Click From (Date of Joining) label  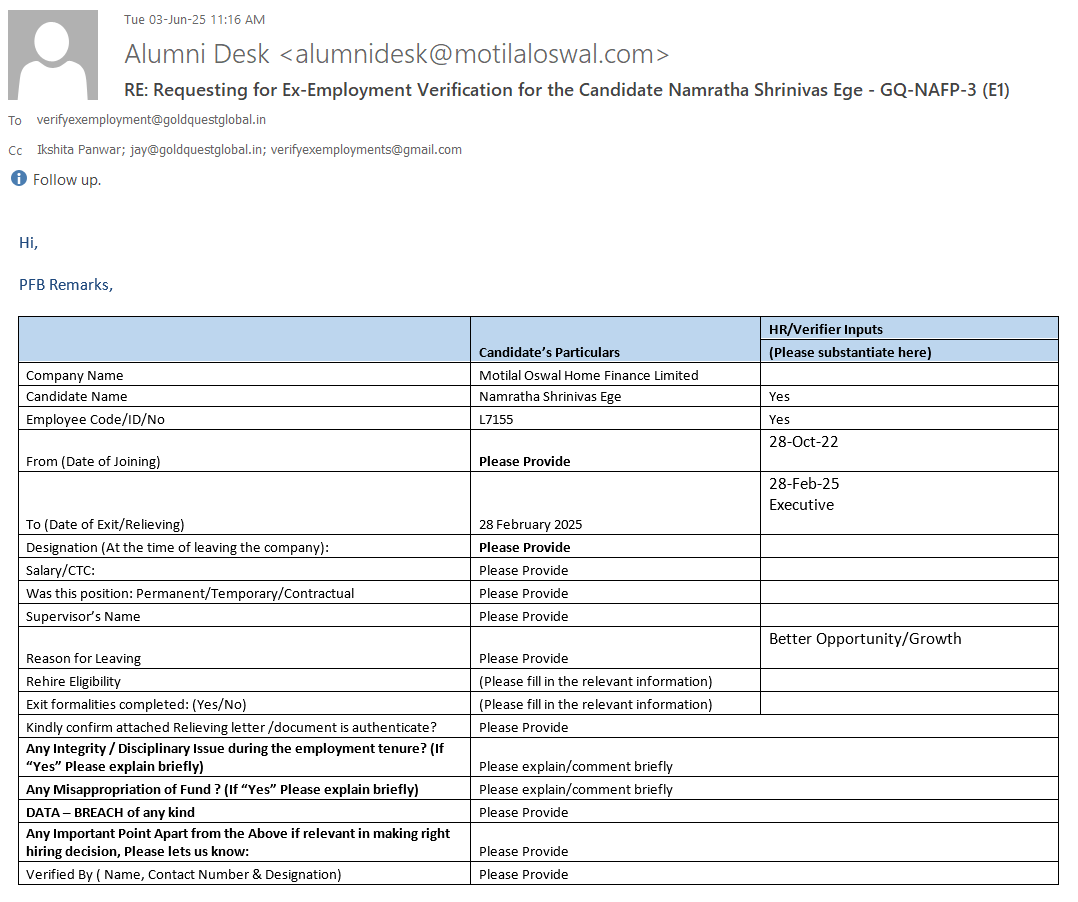93,461
